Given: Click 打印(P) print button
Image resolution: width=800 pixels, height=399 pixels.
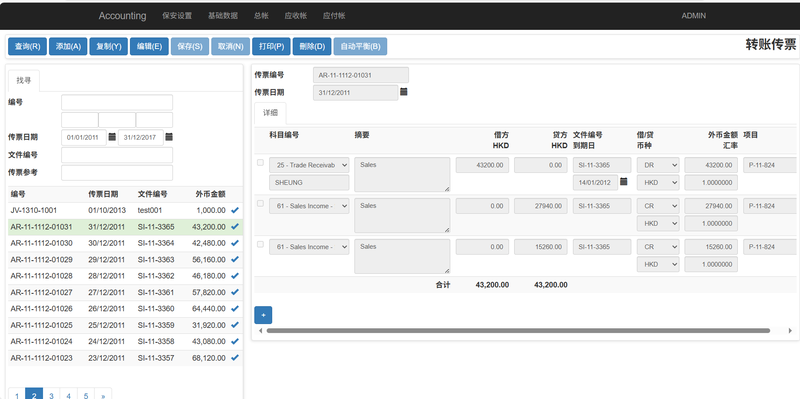Looking at the screenshot, I should [x=271, y=46].
